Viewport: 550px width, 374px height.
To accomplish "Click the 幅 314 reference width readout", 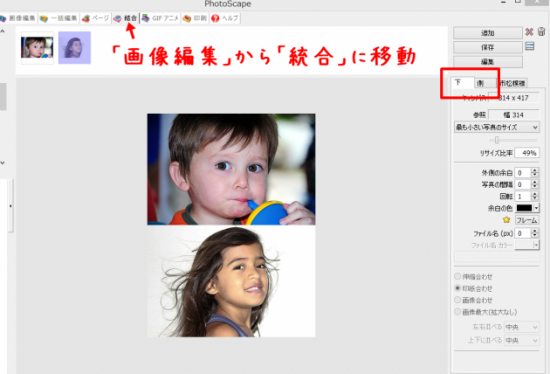I will coord(514,115).
